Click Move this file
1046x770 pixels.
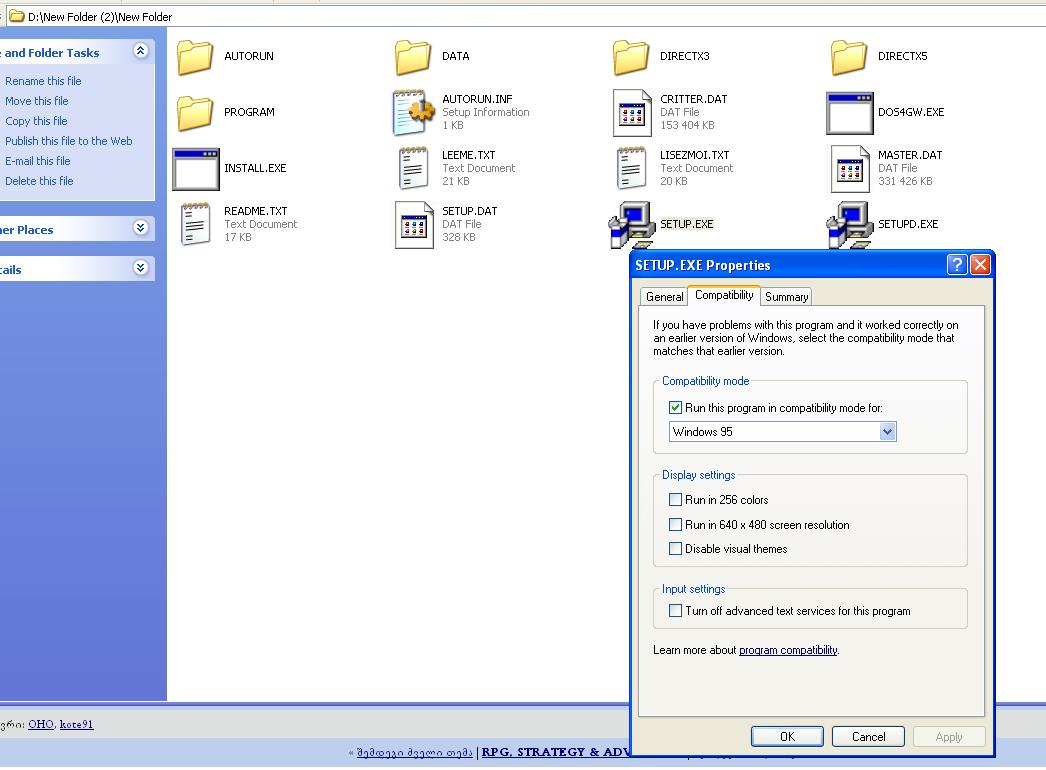[x=37, y=101]
